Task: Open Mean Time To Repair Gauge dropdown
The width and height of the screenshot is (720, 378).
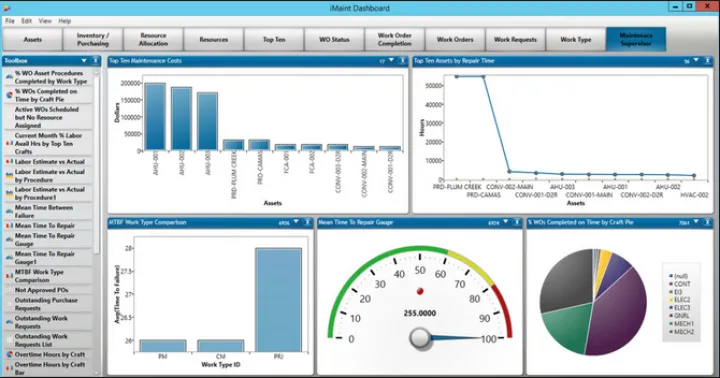Action: click(506, 222)
